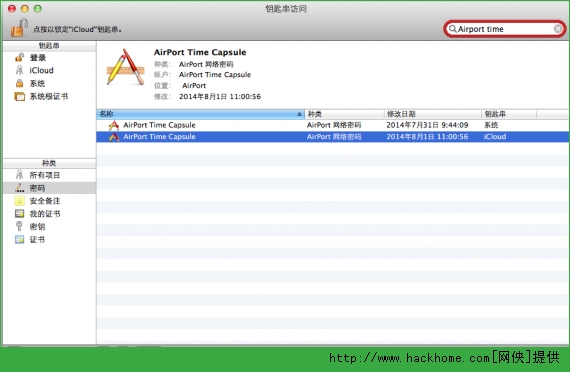Image resolution: width=570 pixels, height=372 pixels.
Task: Click the 位置 value AirPort
Action: pos(194,85)
